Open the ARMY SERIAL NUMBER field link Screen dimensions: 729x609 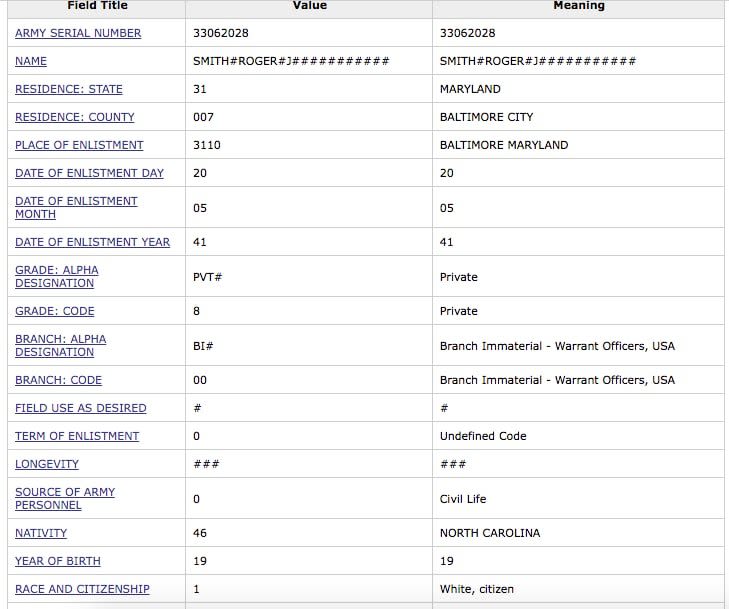coord(78,33)
